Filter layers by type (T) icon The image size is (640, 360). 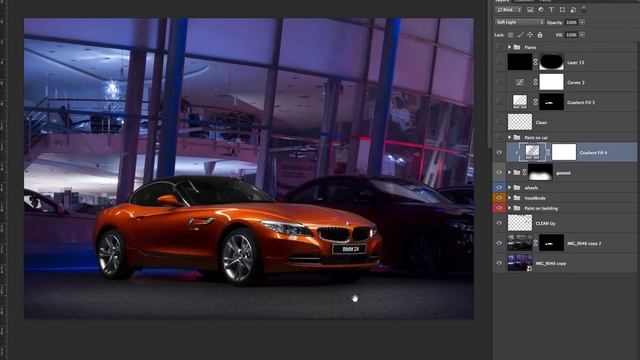pos(551,9)
